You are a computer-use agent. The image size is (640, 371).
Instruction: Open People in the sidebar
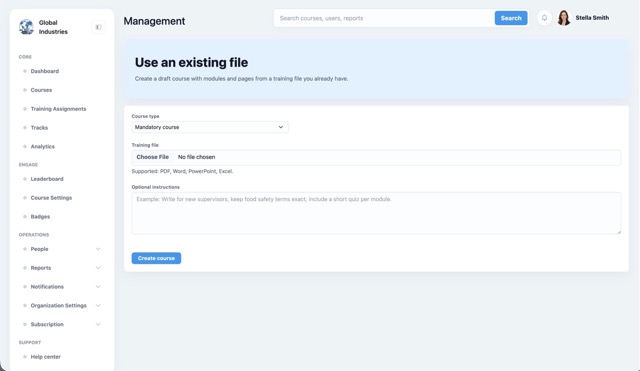[x=40, y=249]
